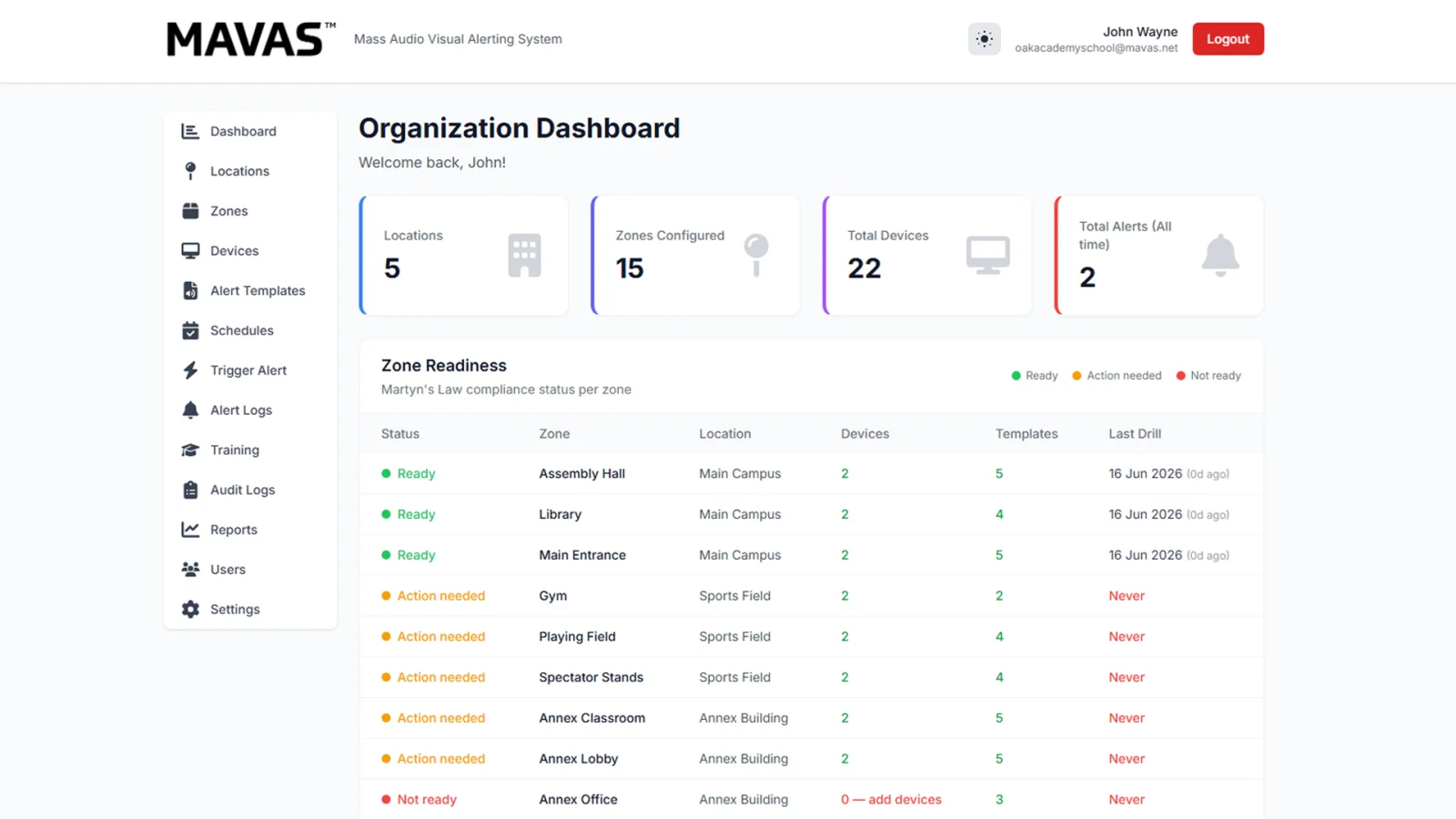Click the Last Drill column header
Image resolution: width=1456 pixels, height=819 pixels.
point(1135,434)
